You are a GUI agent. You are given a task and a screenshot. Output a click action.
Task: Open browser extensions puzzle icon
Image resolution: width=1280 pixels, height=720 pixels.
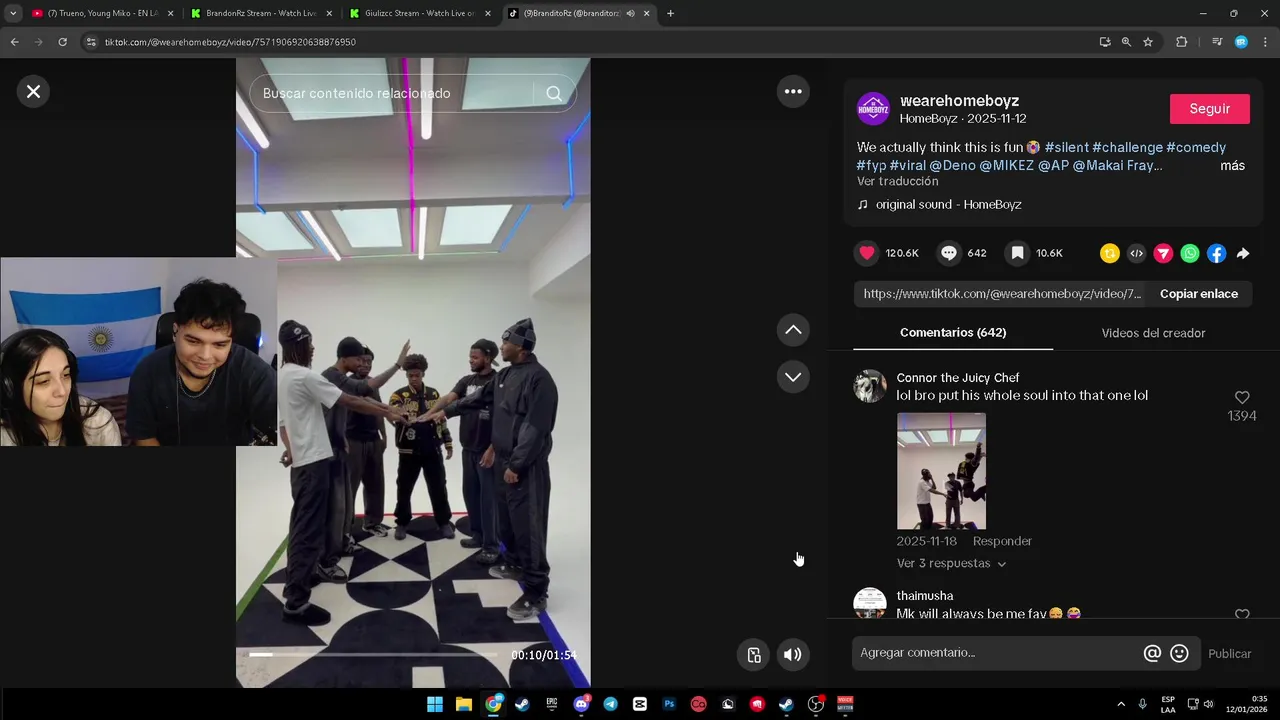click(1181, 42)
